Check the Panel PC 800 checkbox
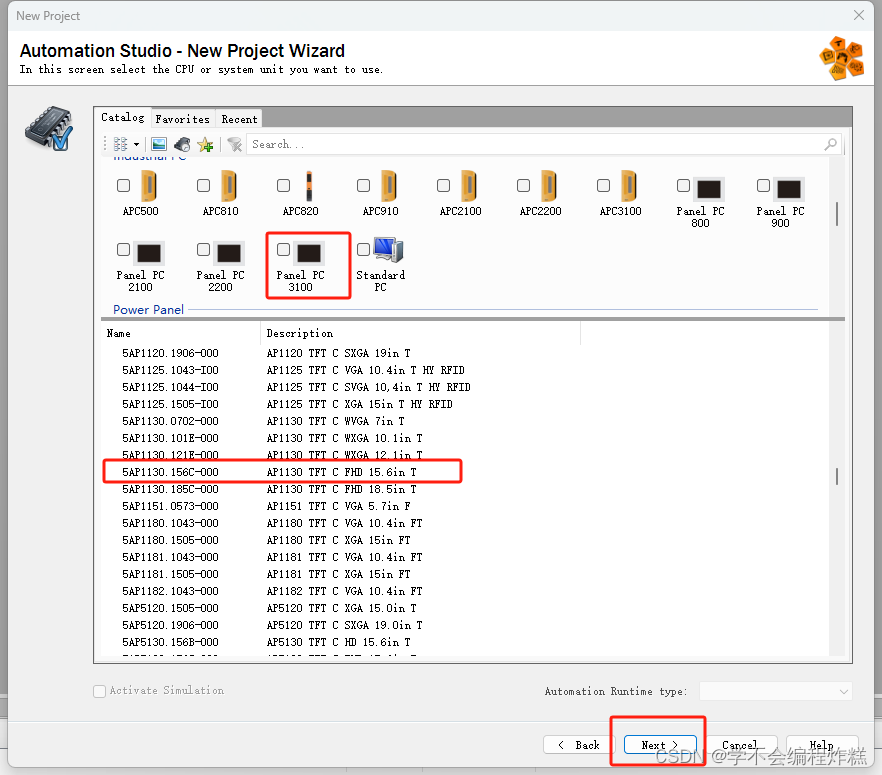The height and width of the screenshot is (775, 882). coord(683,185)
